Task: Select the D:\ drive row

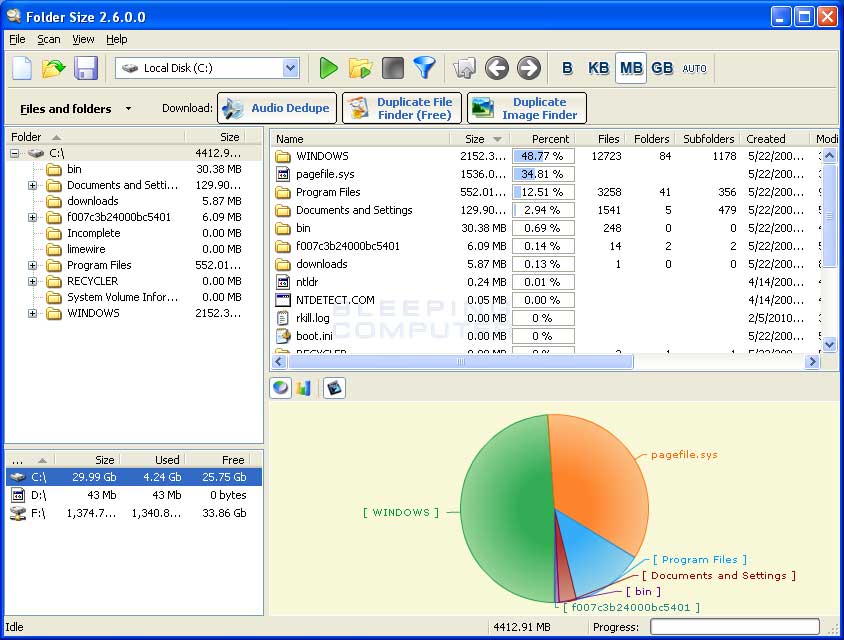Action: [133, 495]
